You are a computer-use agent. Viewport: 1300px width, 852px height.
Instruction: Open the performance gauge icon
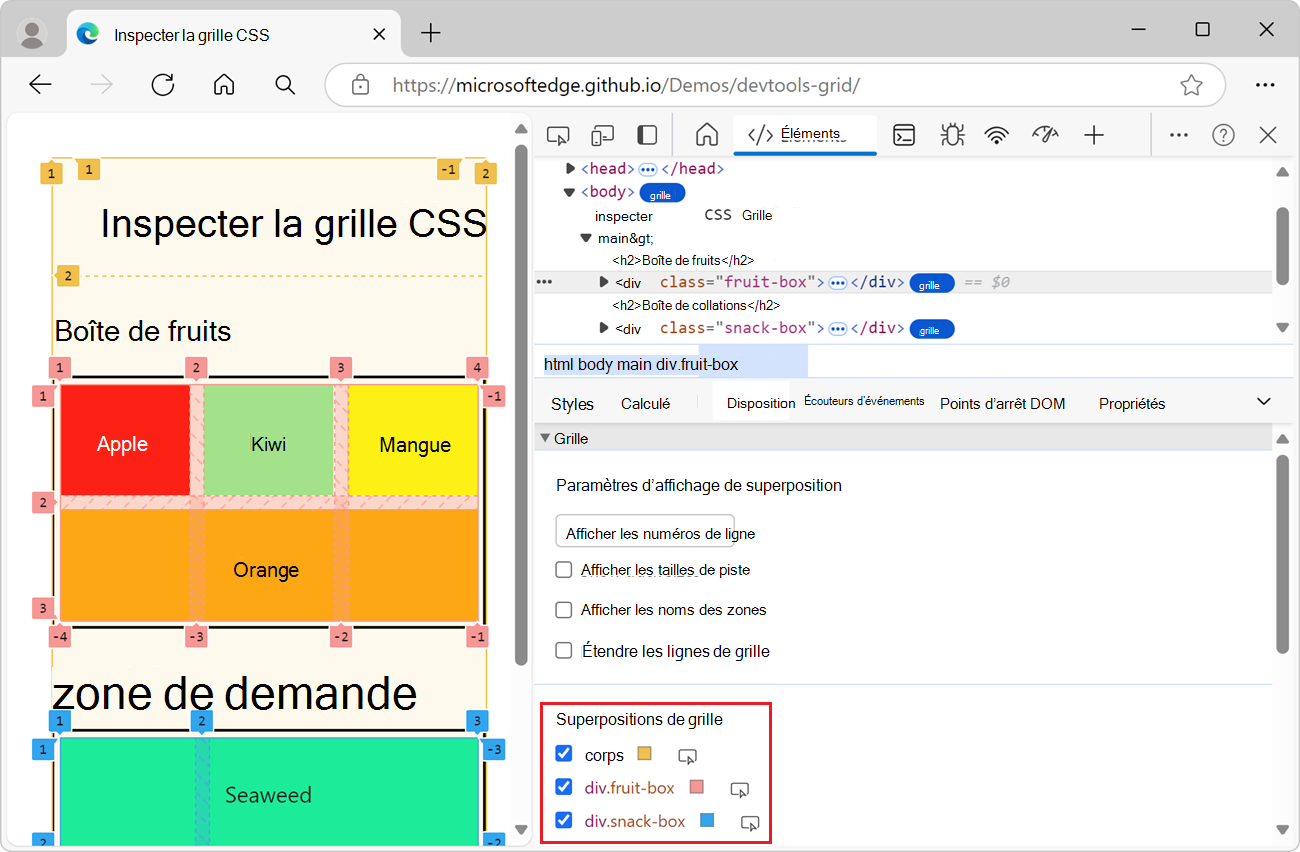pyautogui.click(x=1045, y=134)
